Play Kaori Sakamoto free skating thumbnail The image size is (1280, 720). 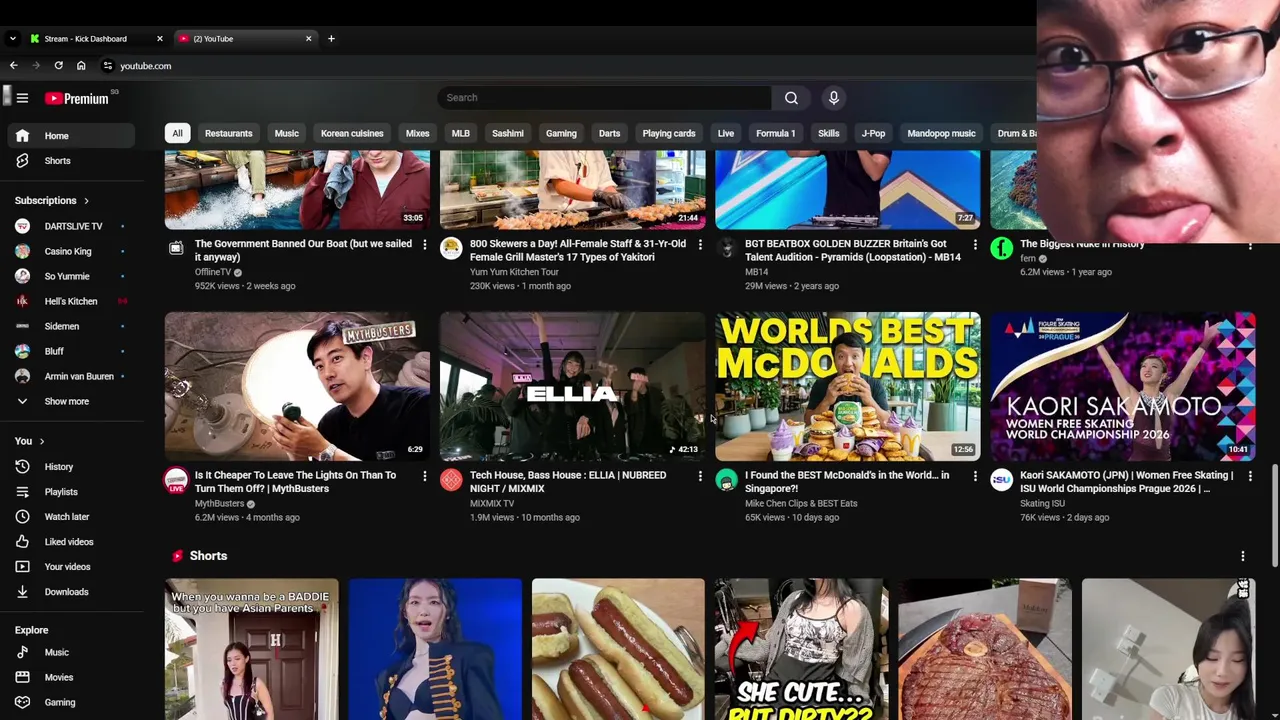(x=1123, y=386)
